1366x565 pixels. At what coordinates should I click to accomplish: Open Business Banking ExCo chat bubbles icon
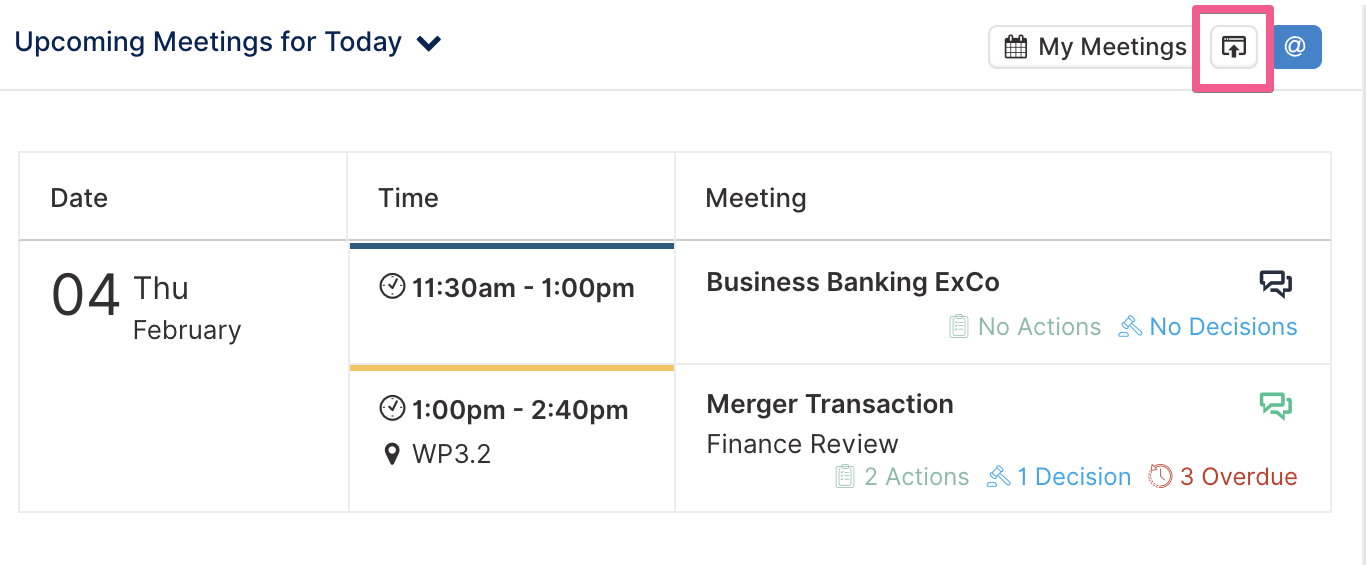[x=1276, y=284]
